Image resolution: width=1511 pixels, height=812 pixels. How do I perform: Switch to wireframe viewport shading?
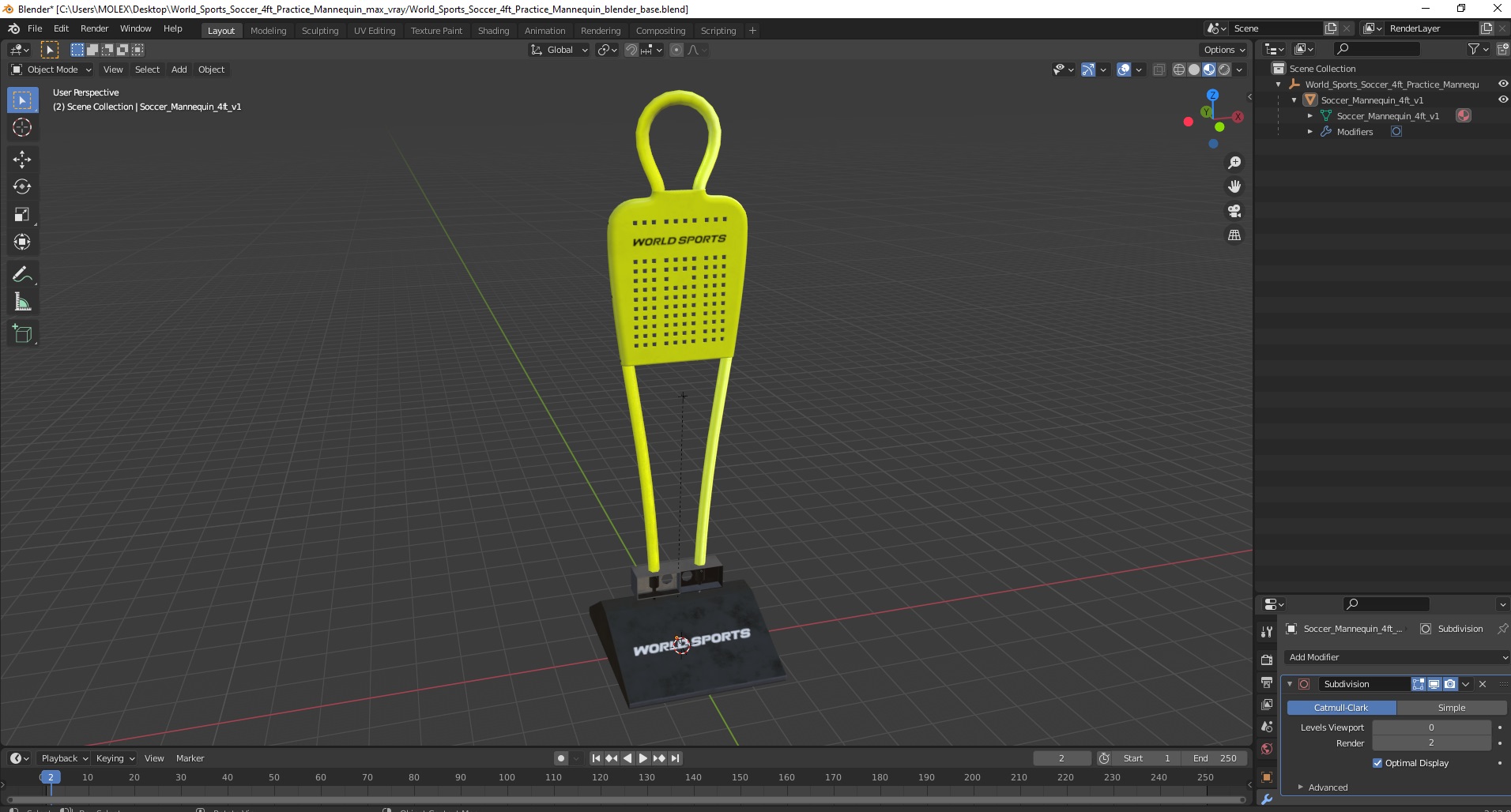click(1178, 70)
